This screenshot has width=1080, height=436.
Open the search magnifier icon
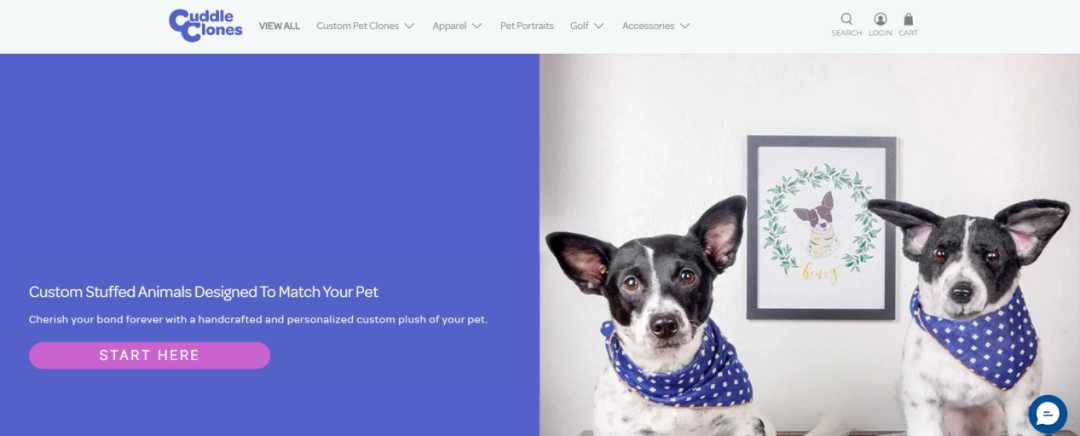[x=847, y=19]
